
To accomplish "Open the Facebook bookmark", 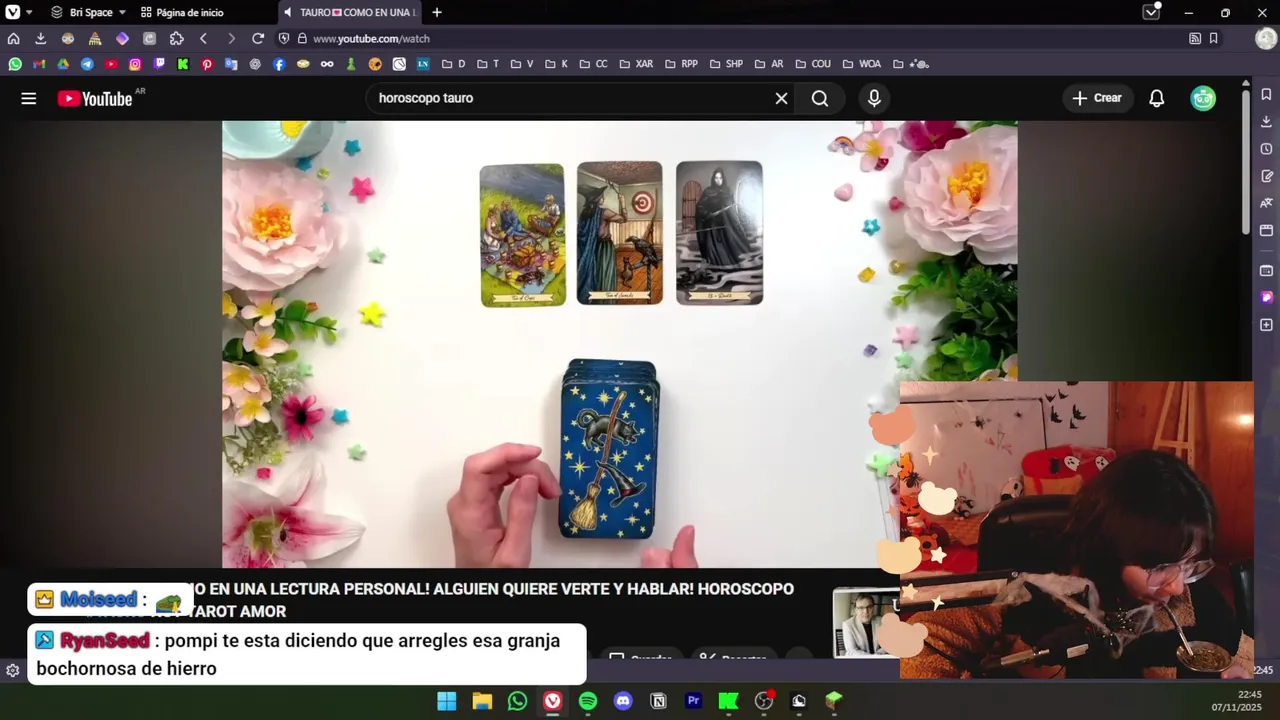I will (279, 64).
